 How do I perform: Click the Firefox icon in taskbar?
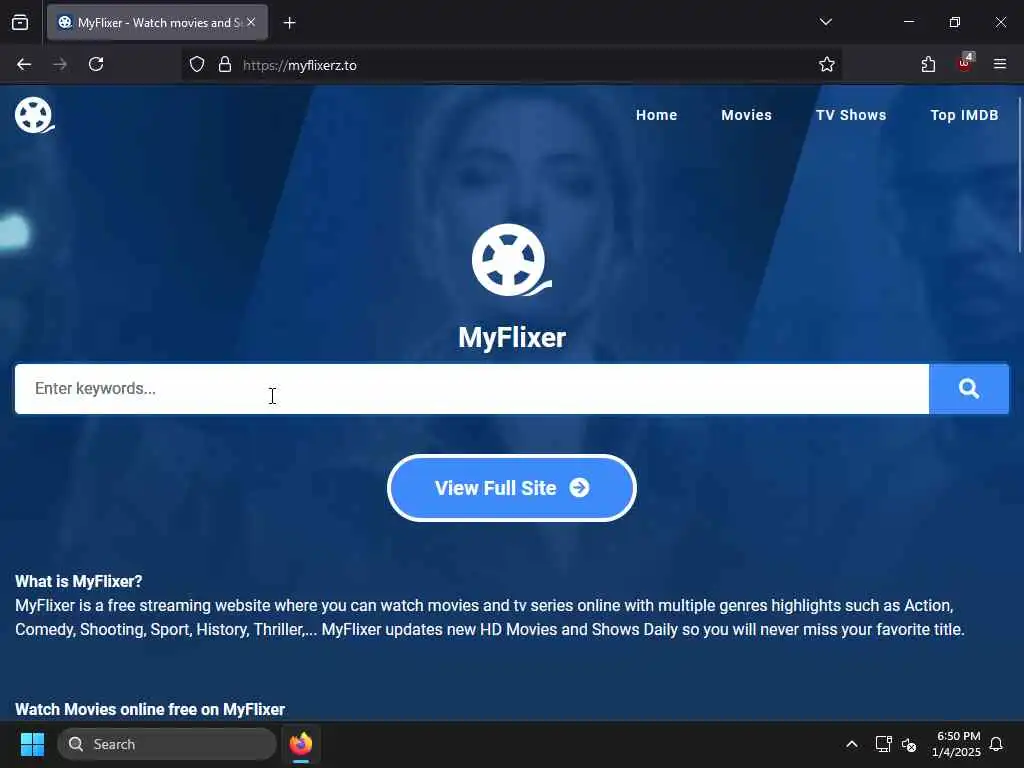click(300, 744)
